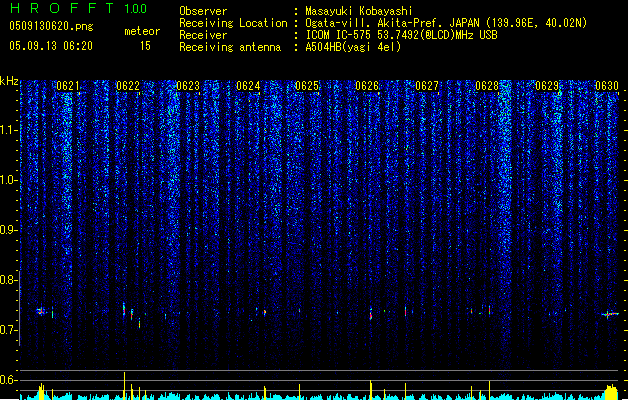This screenshot has width=629, height=400.
Task: Click the 0629 time marker
Action: (547, 86)
